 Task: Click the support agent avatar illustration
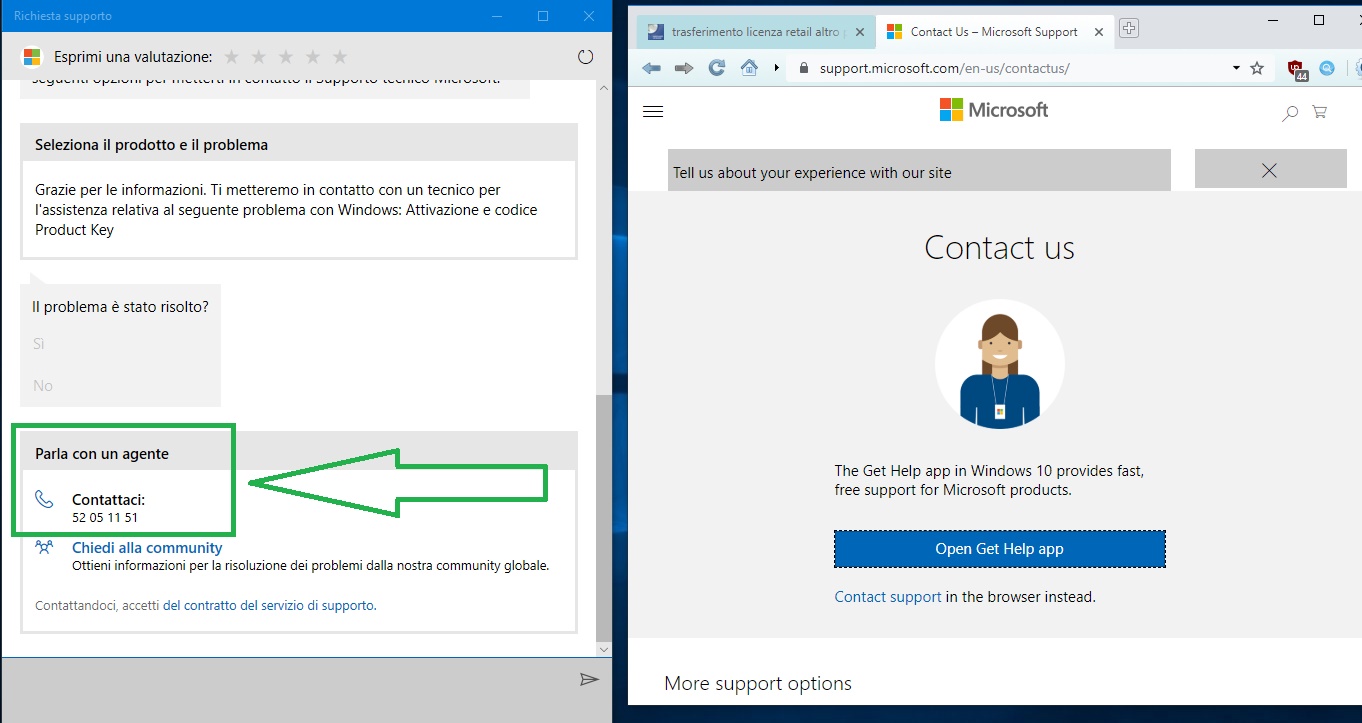point(1000,364)
